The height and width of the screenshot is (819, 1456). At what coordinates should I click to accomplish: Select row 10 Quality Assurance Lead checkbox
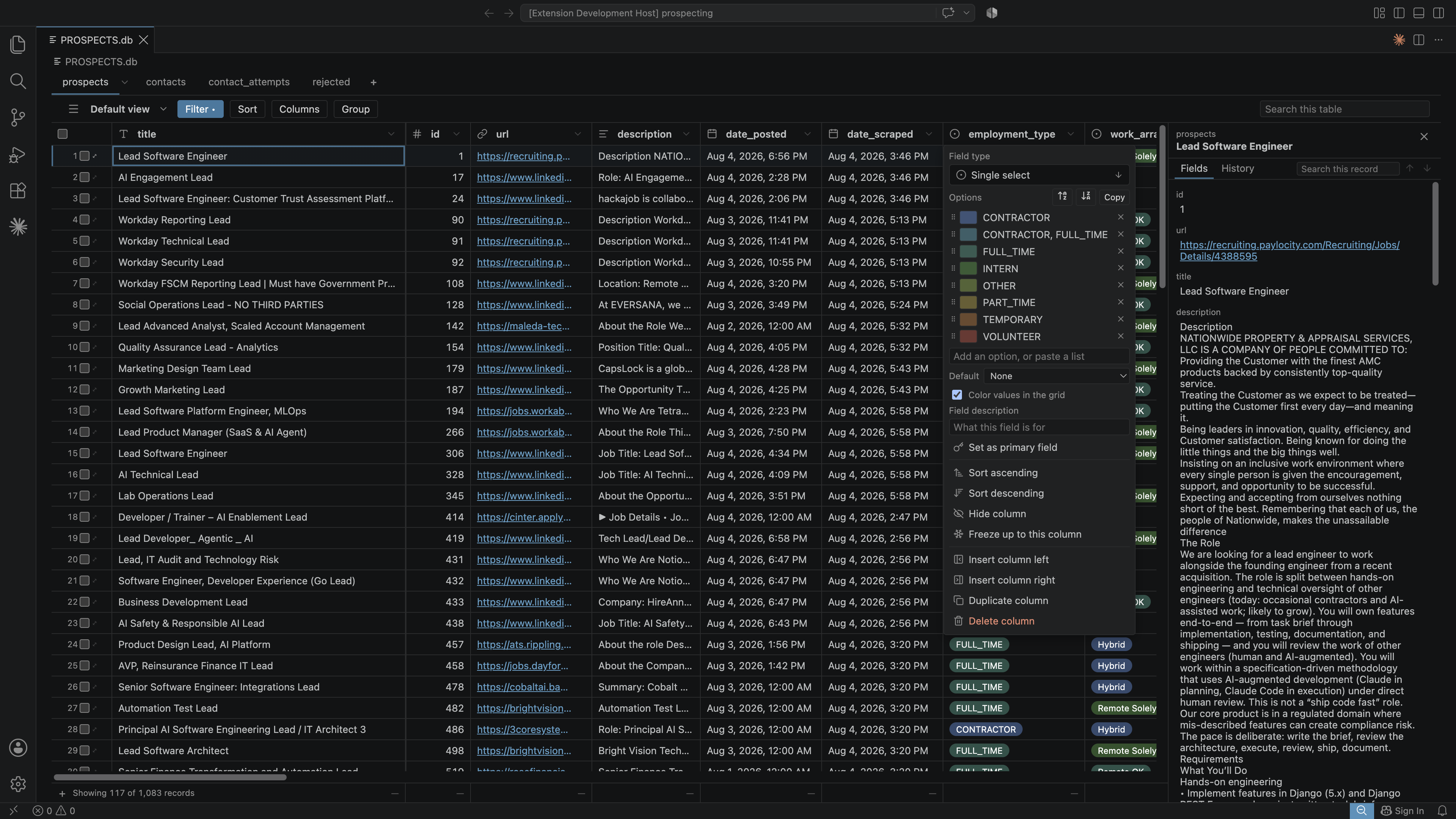coord(85,347)
